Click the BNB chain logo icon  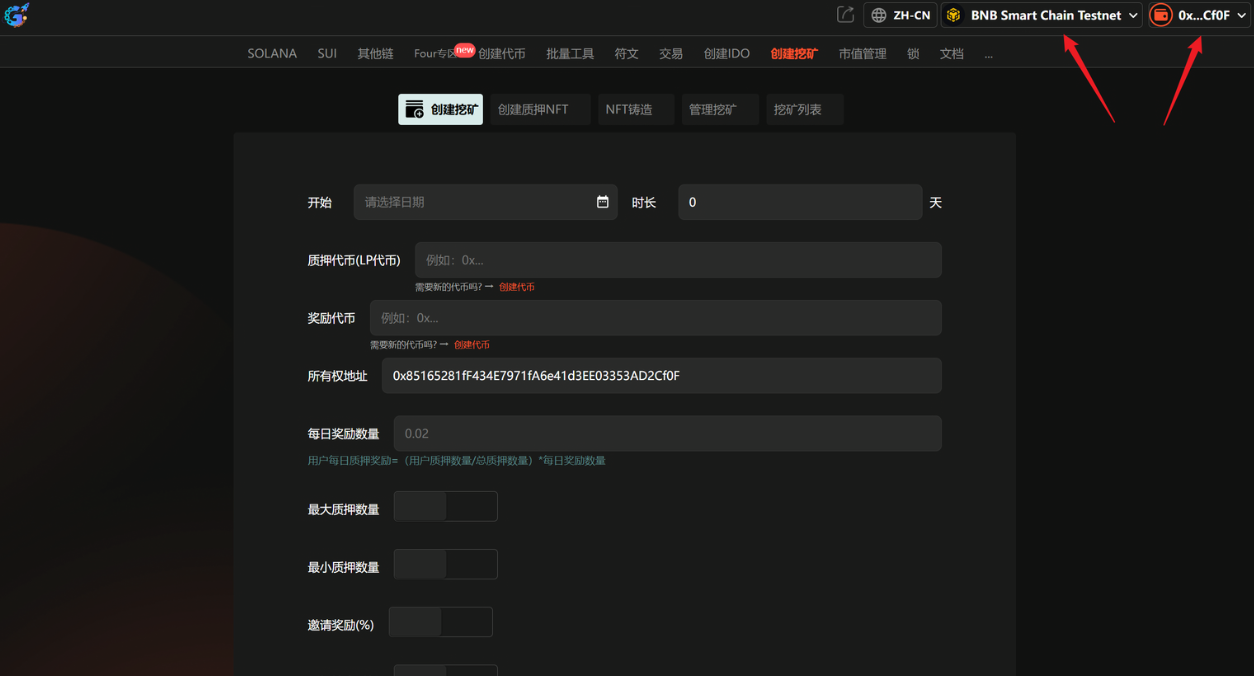point(952,15)
